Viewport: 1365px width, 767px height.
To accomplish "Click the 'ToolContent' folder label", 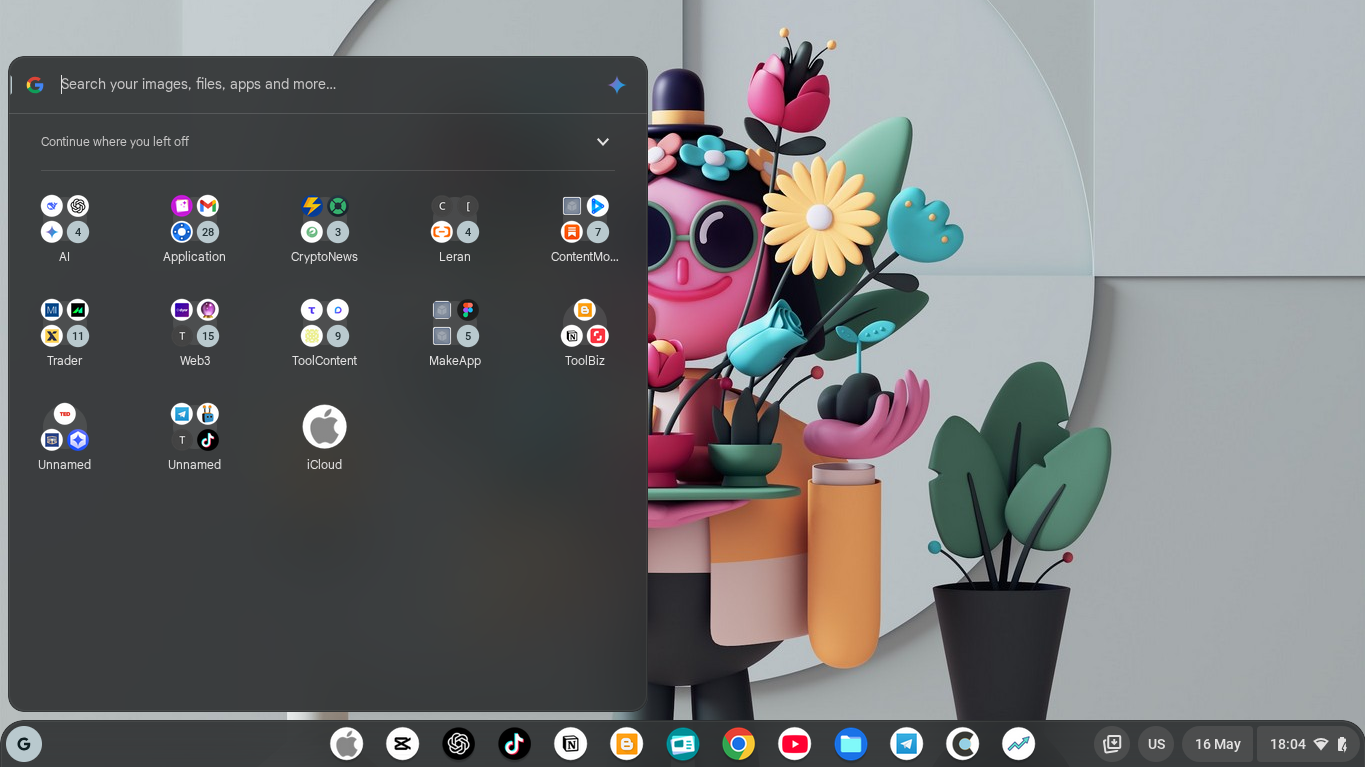I will tap(324, 361).
